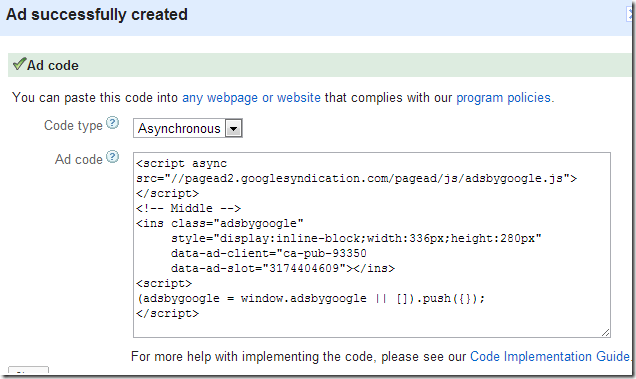This screenshot has height=379, width=636.
Task: Click the style="display:inline-block" line
Action: coord(356,238)
